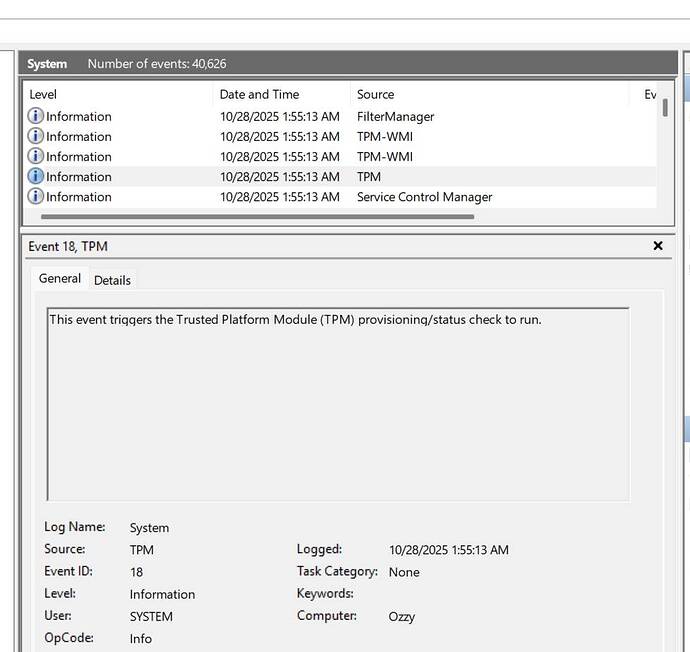Sort by the Date and Time column
Image resolution: width=690 pixels, height=652 pixels.
pyautogui.click(x=259, y=94)
